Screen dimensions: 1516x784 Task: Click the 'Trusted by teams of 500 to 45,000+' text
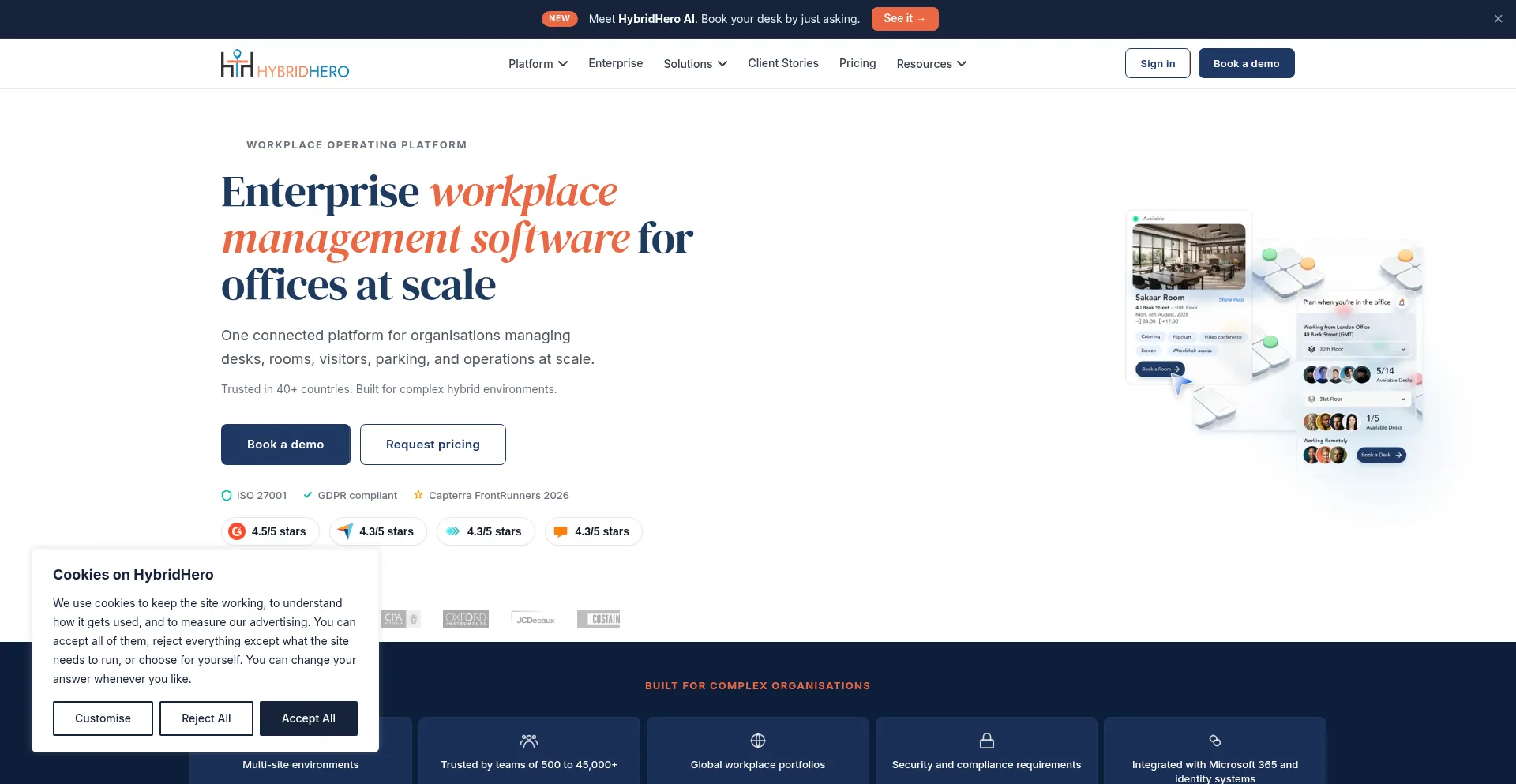click(x=529, y=765)
